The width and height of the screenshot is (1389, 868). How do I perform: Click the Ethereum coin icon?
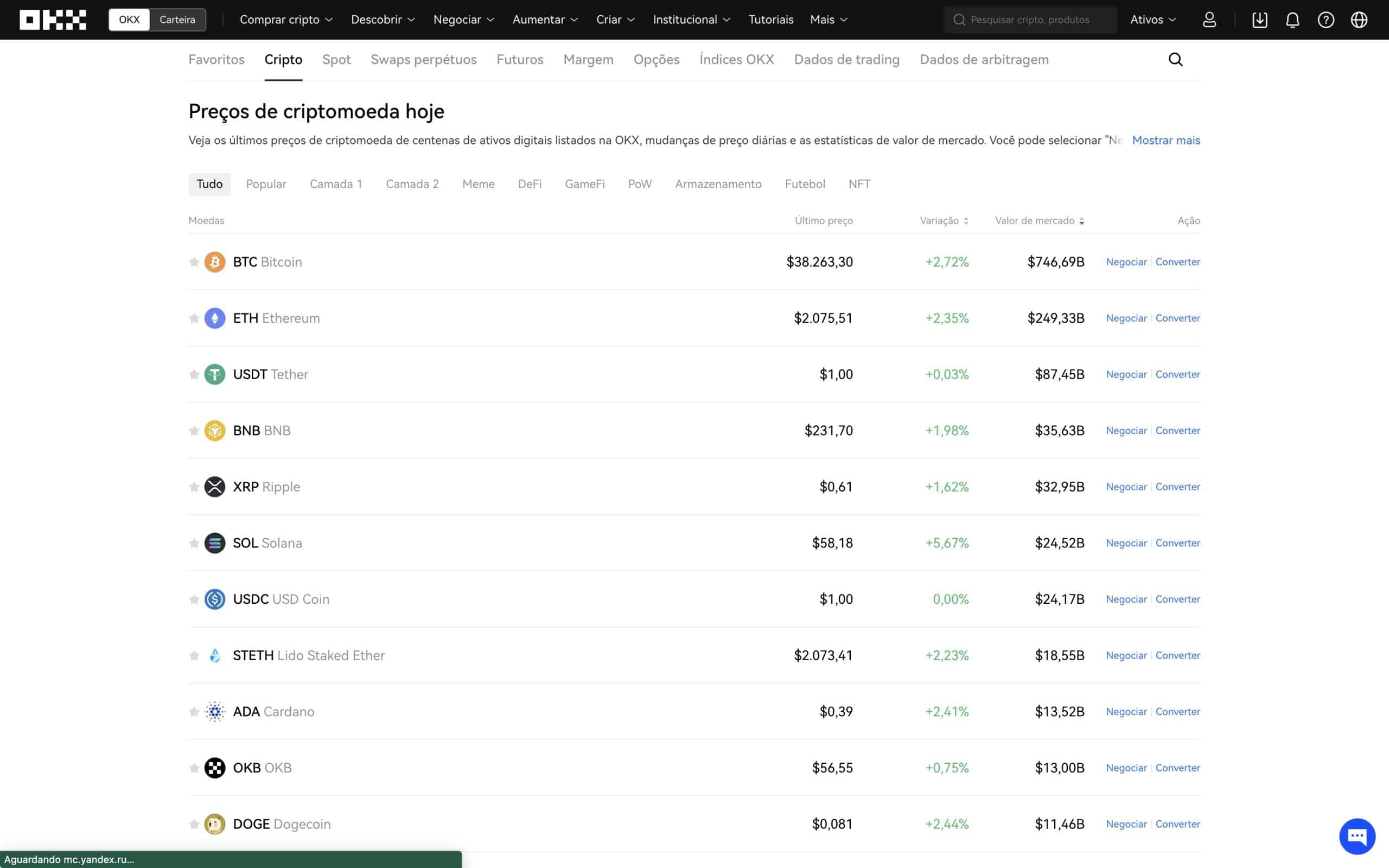point(215,318)
